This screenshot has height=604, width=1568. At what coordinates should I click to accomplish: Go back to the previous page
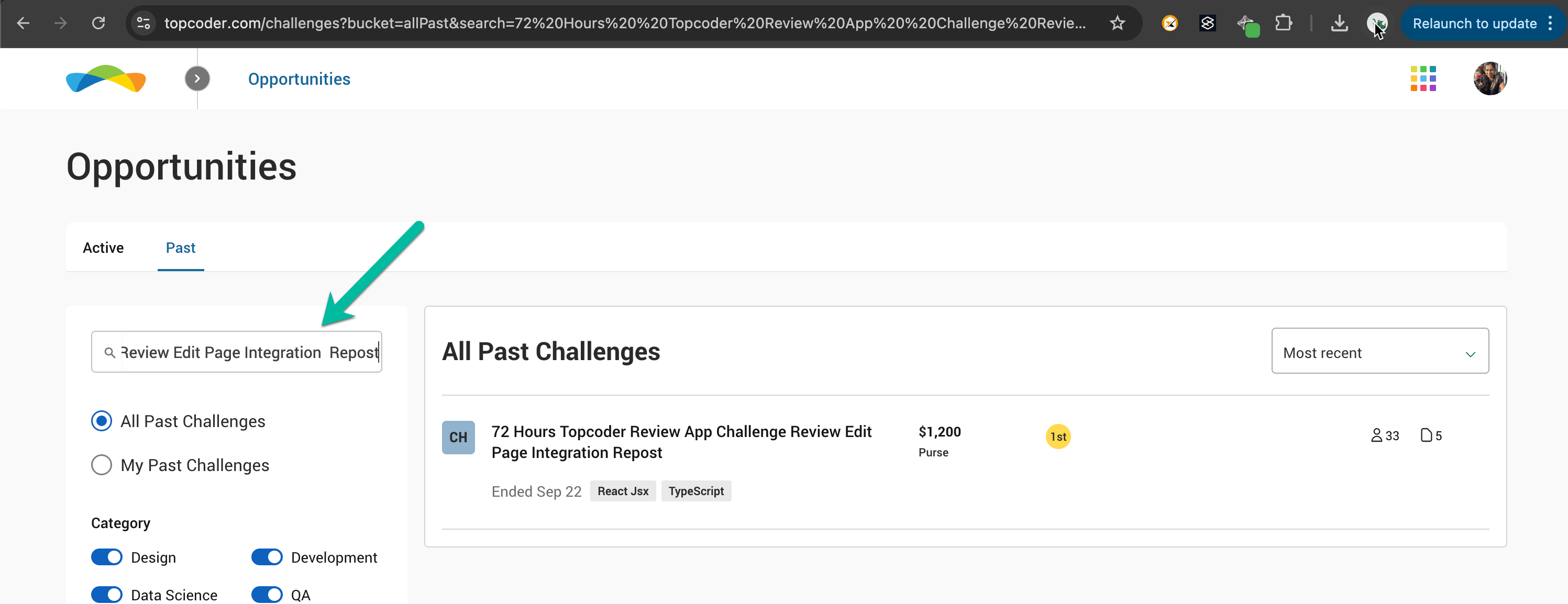[23, 24]
